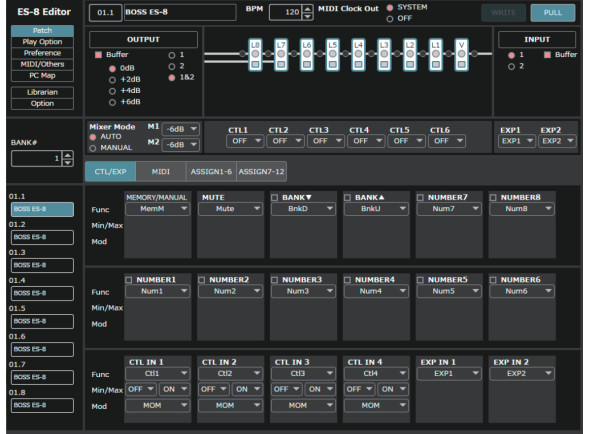Viewport: 590px width, 434px height.
Task: Click the PULL button
Action: coord(553,13)
